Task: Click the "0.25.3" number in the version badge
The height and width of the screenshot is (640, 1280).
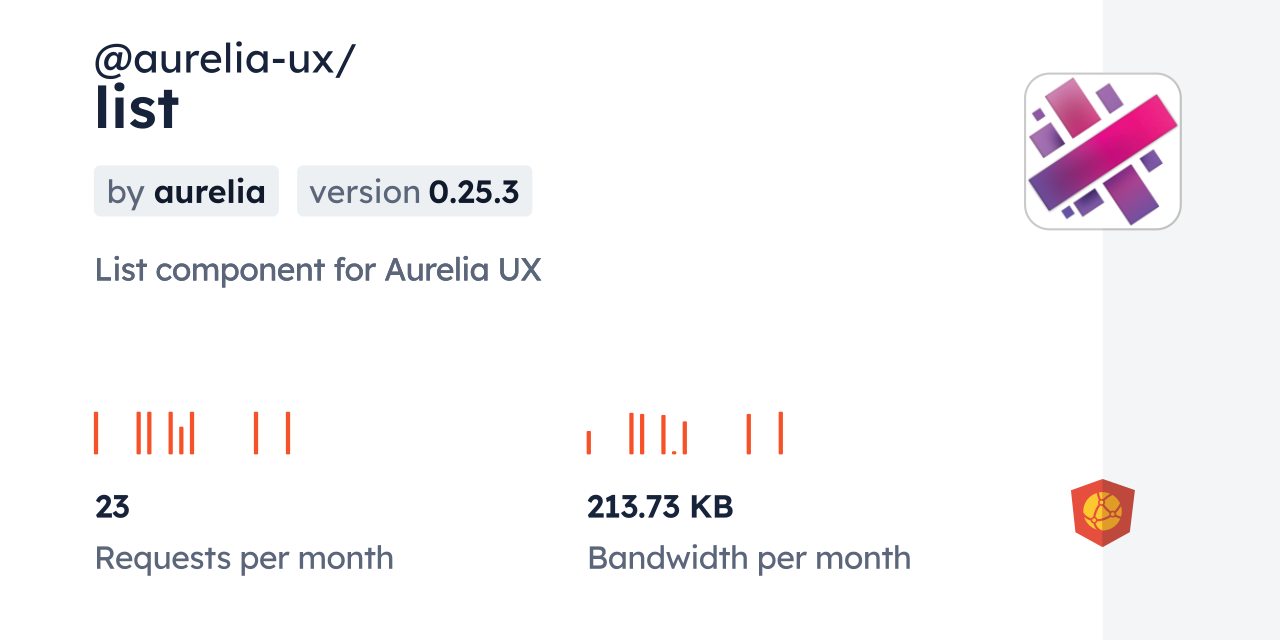Action: pyautogui.click(x=474, y=192)
